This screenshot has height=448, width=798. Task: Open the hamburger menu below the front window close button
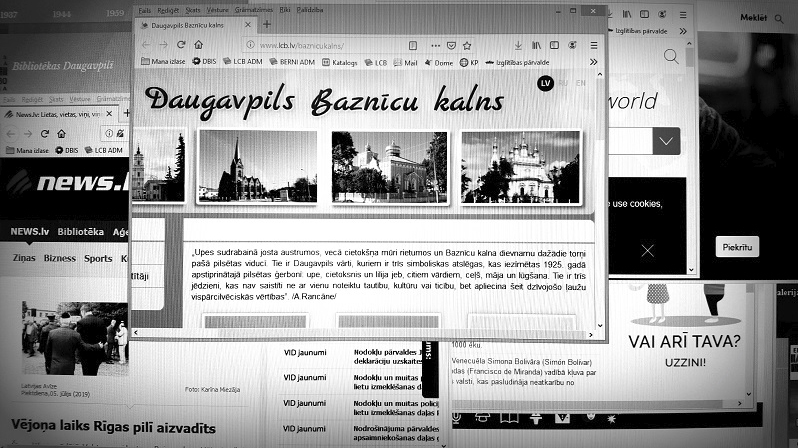594,45
